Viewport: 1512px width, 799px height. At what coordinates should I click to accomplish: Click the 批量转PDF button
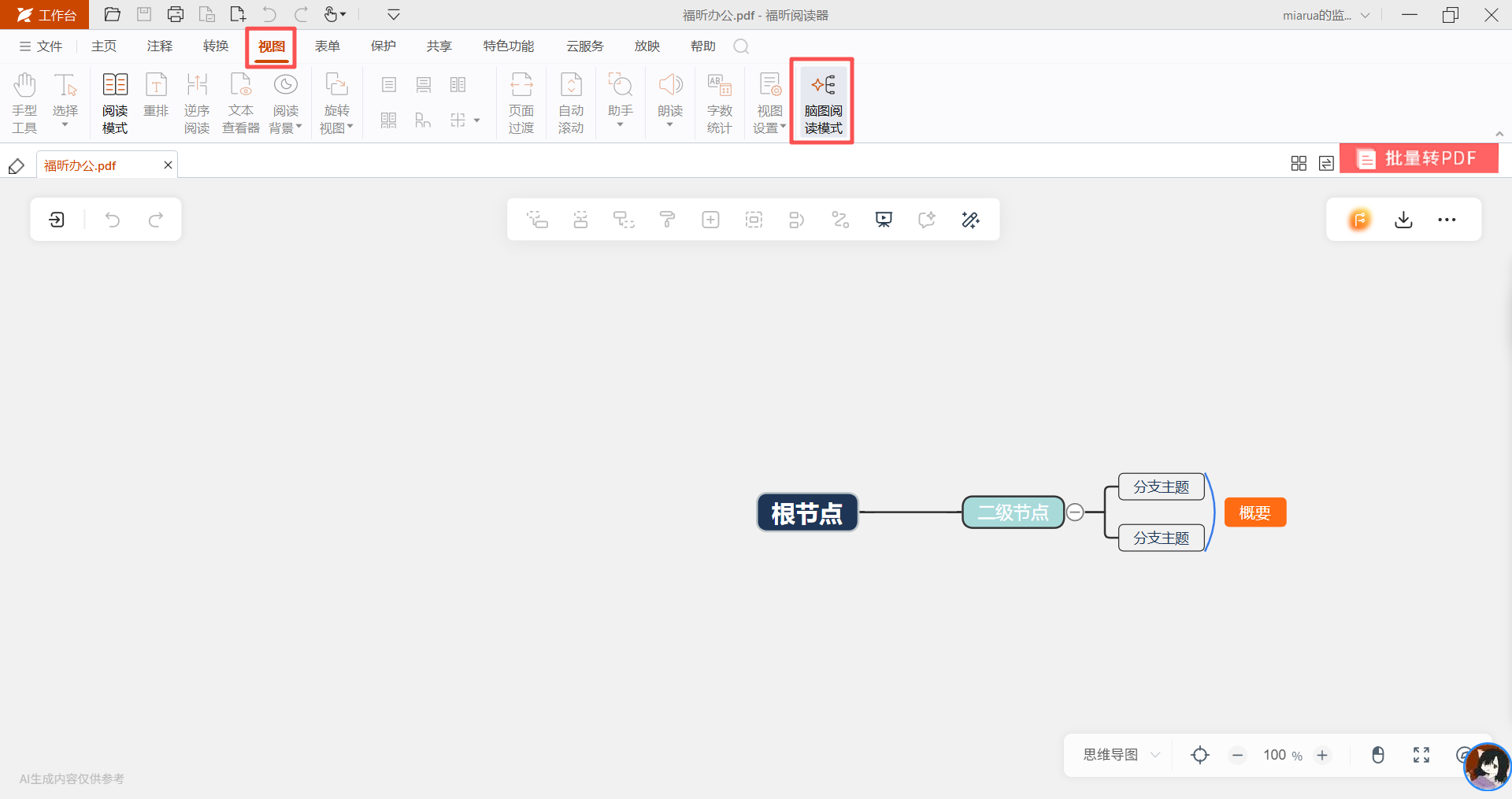point(1418,158)
